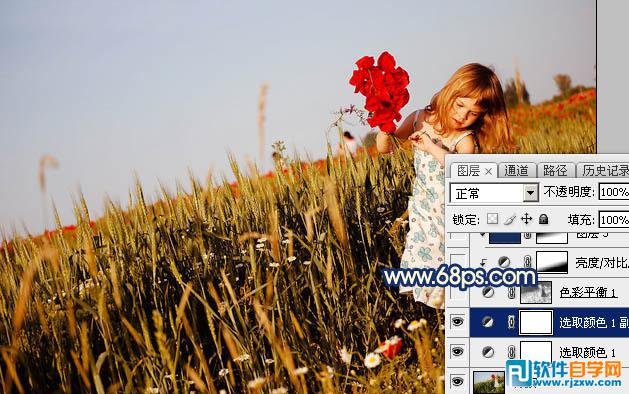This screenshot has height=394, width=629.
Task: Click mask link icon on 选取颜色 1 layer
Action: (511, 352)
